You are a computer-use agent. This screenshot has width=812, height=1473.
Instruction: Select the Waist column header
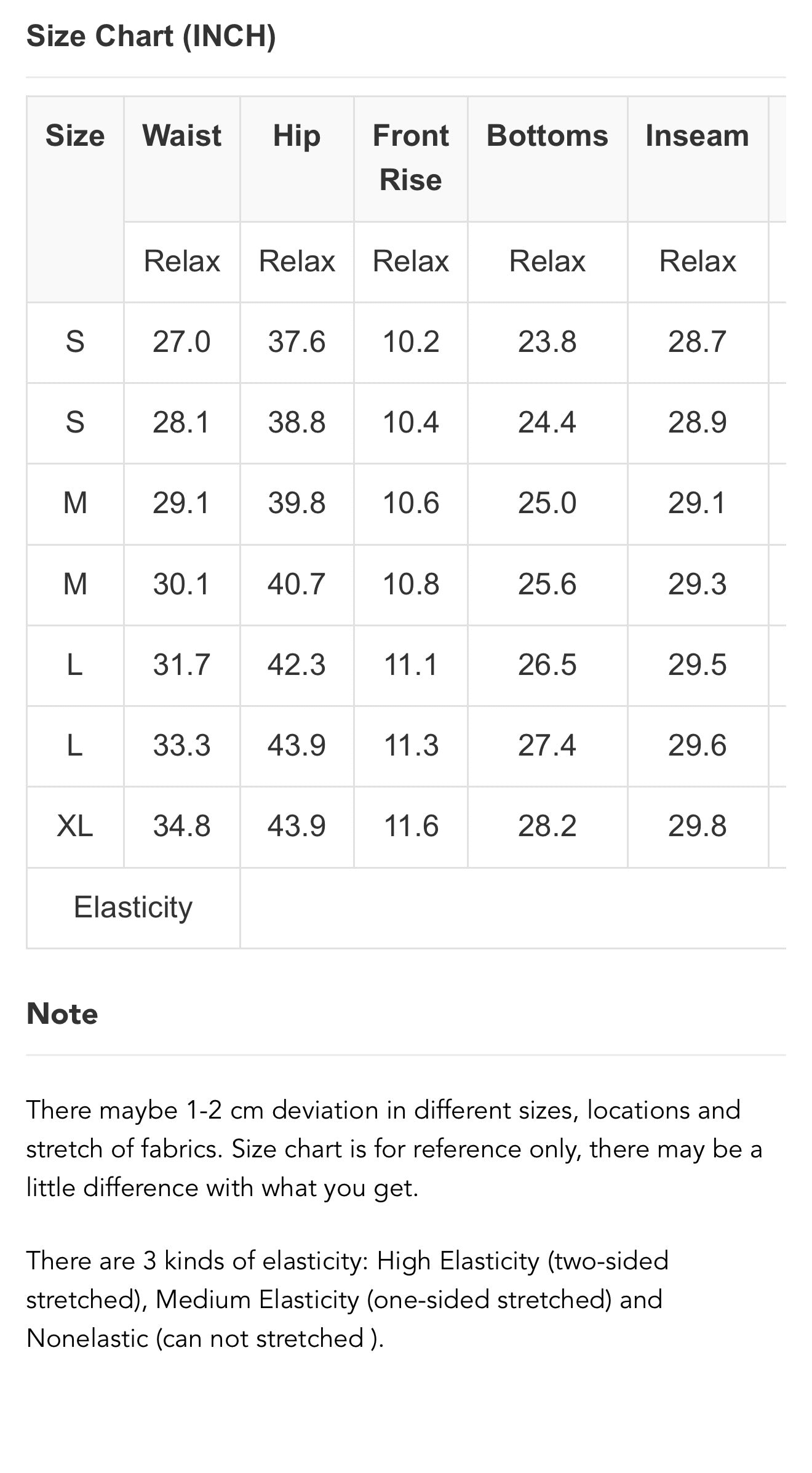[x=181, y=135]
